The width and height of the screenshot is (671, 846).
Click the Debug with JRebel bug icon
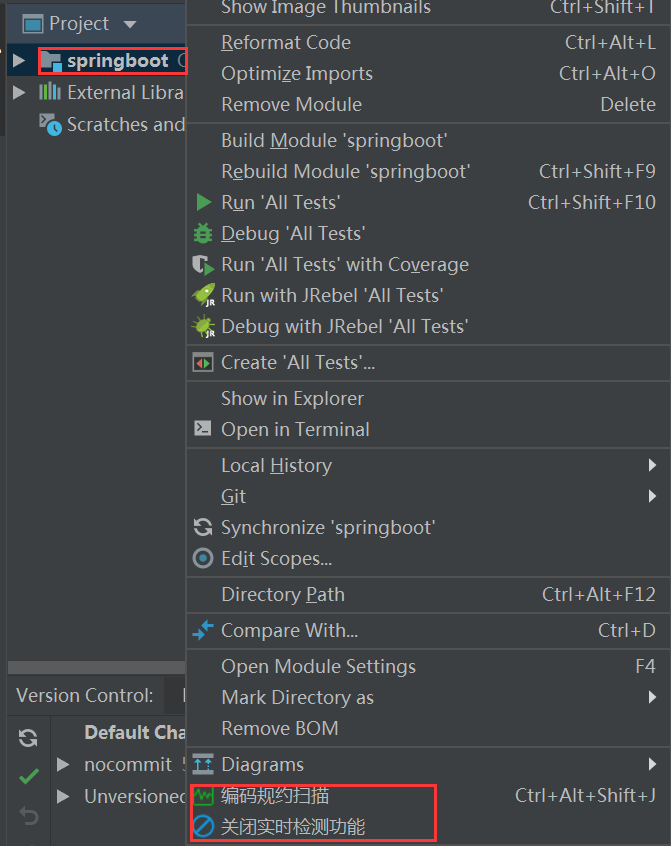pos(203,326)
